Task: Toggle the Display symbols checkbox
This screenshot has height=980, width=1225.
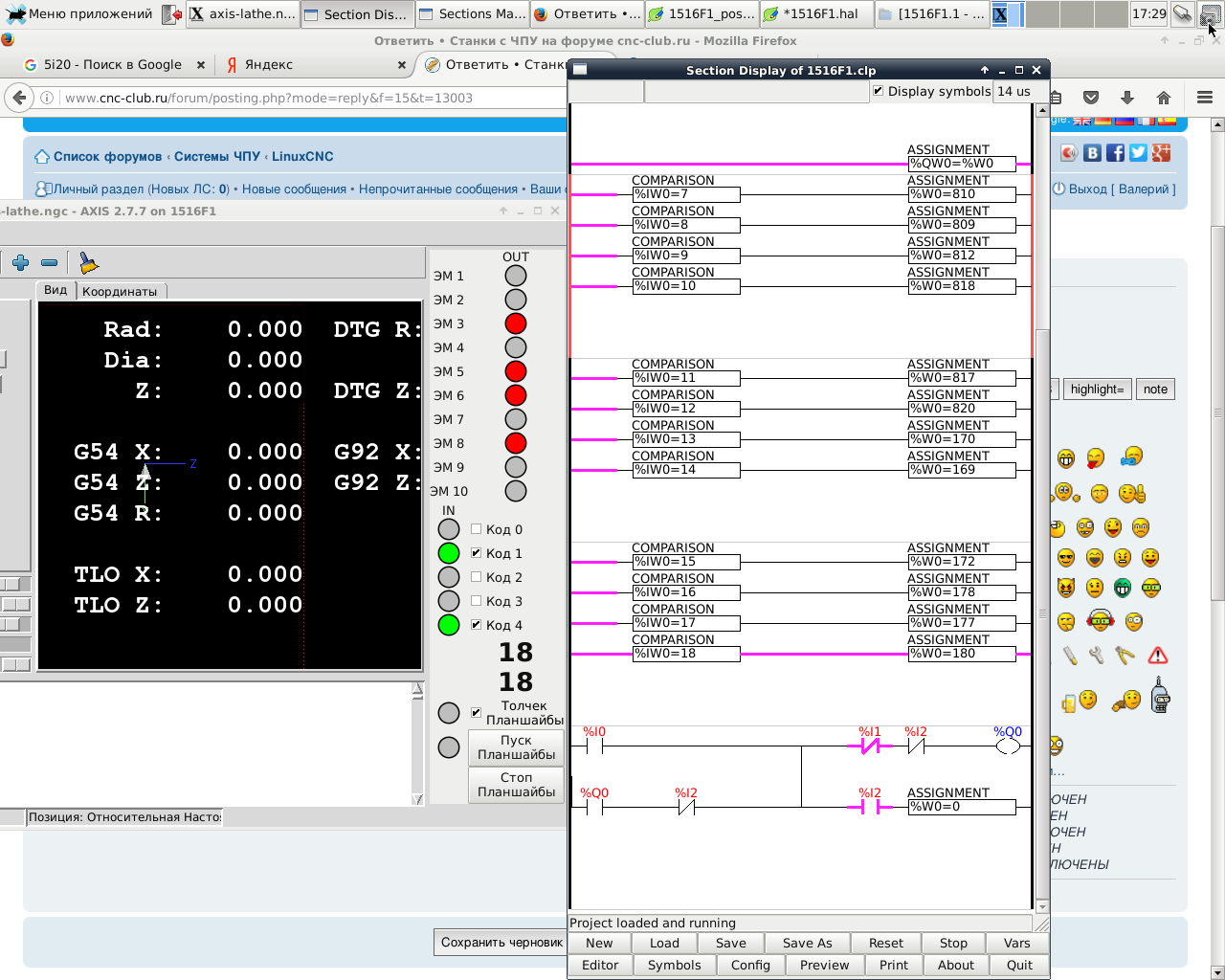Action: (x=879, y=91)
